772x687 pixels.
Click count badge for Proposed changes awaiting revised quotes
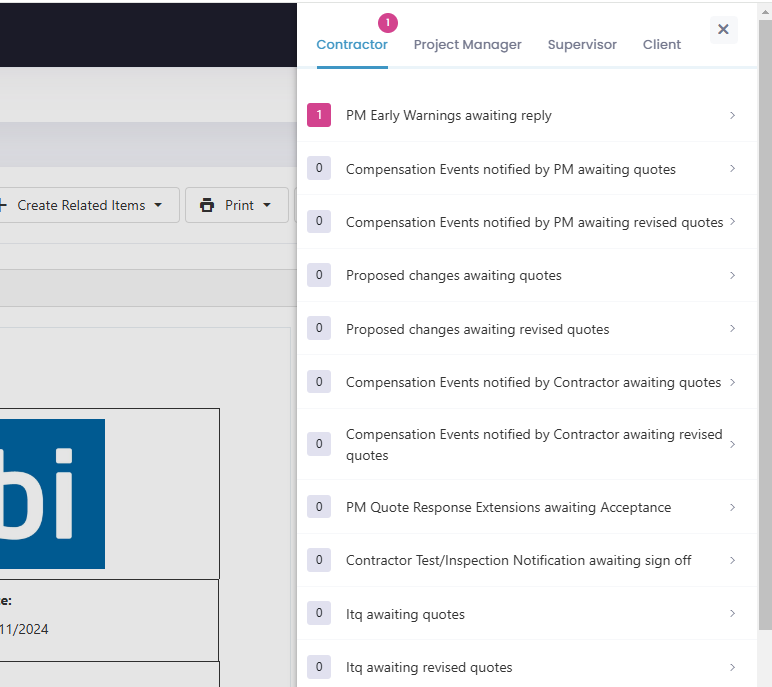click(x=319, y=328)
